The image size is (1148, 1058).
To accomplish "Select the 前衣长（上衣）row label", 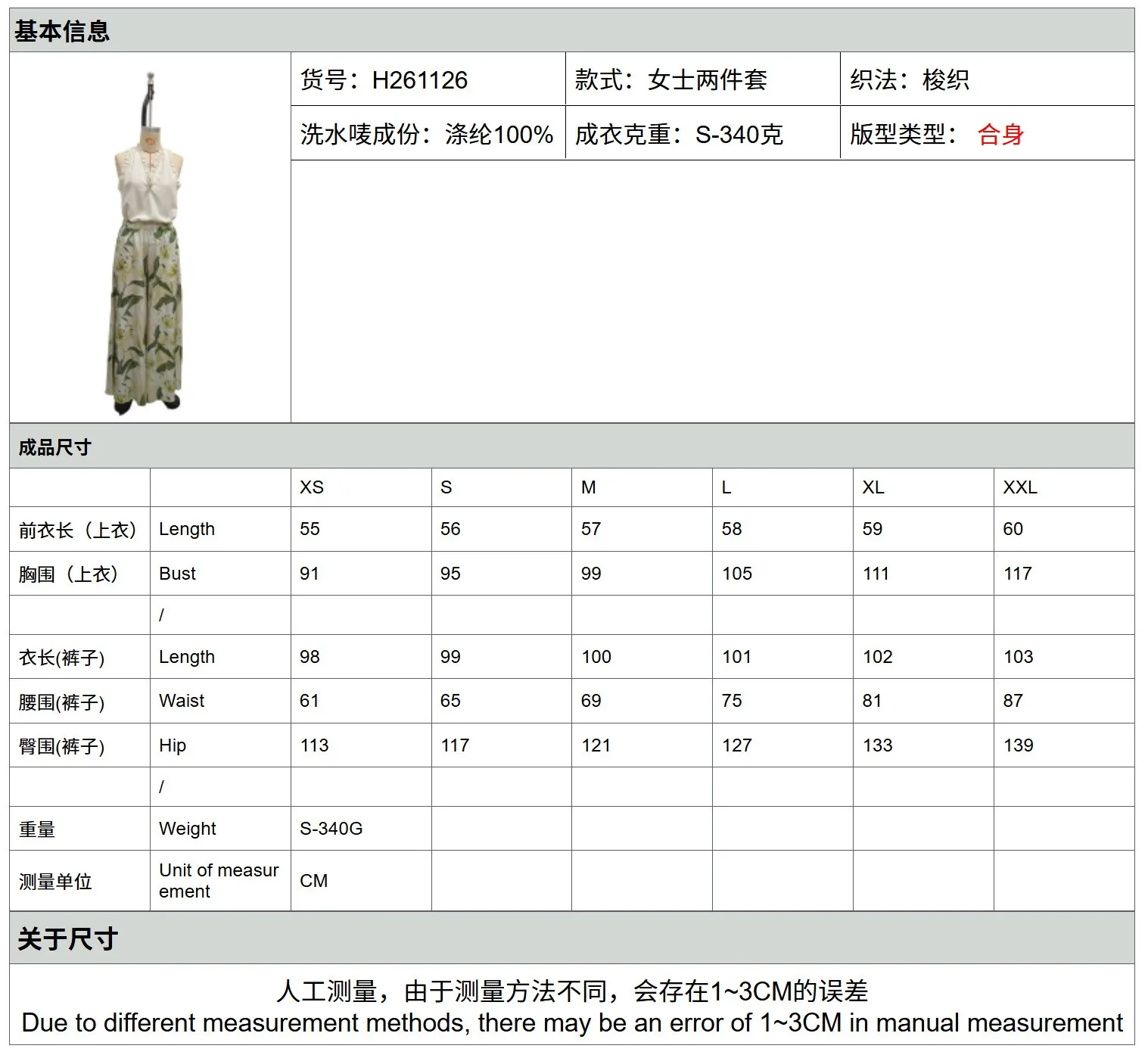I will [79, 530].
